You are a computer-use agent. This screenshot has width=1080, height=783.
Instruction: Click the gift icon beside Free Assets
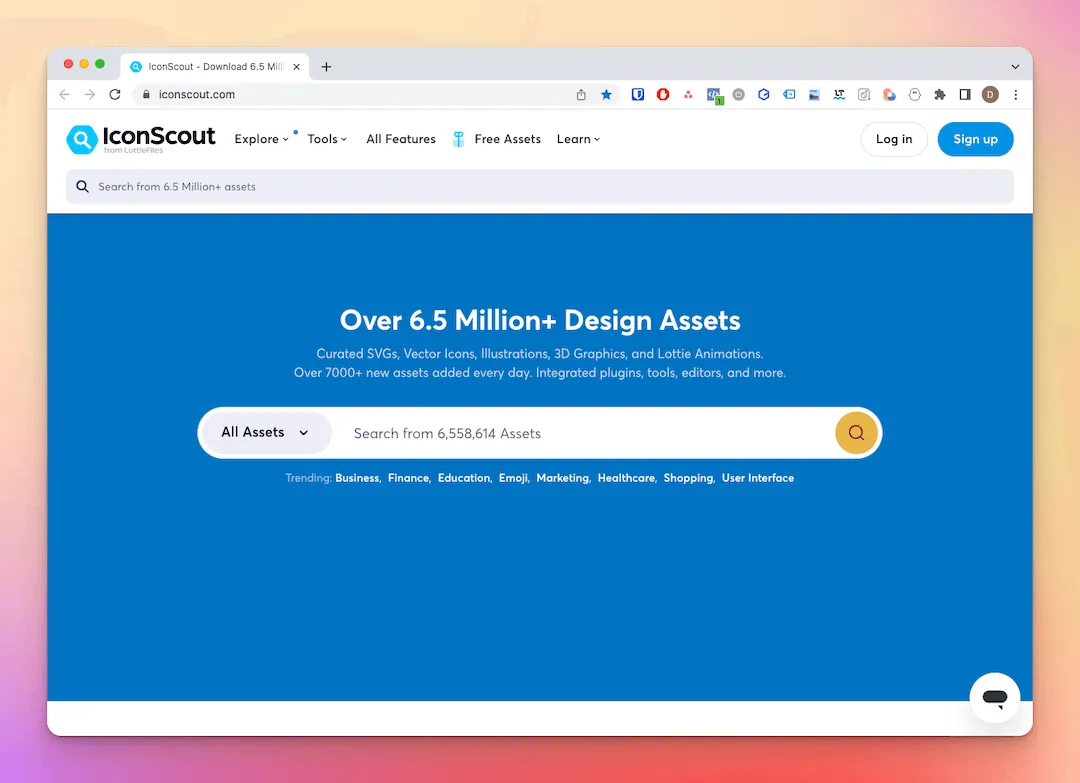click(458, 139)
